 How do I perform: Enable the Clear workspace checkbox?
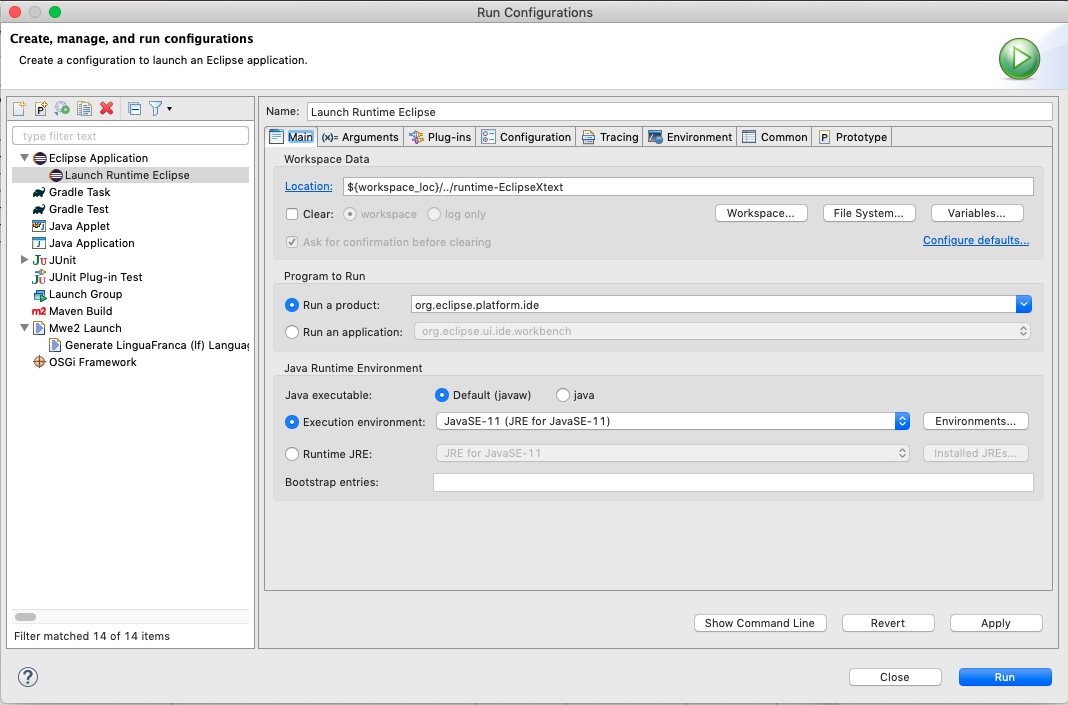(292, 214)
